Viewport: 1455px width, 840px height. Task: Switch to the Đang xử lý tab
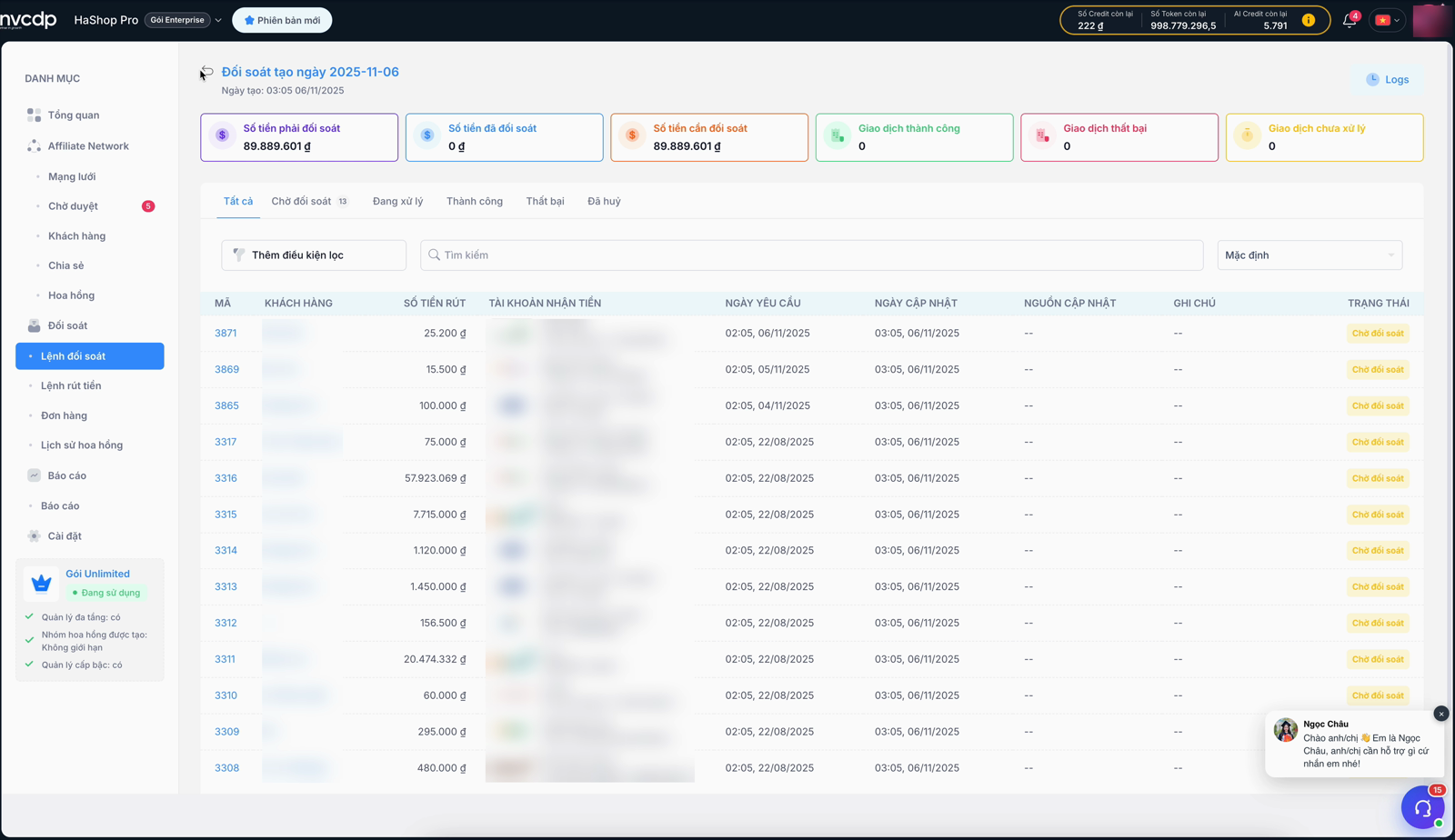397,201
